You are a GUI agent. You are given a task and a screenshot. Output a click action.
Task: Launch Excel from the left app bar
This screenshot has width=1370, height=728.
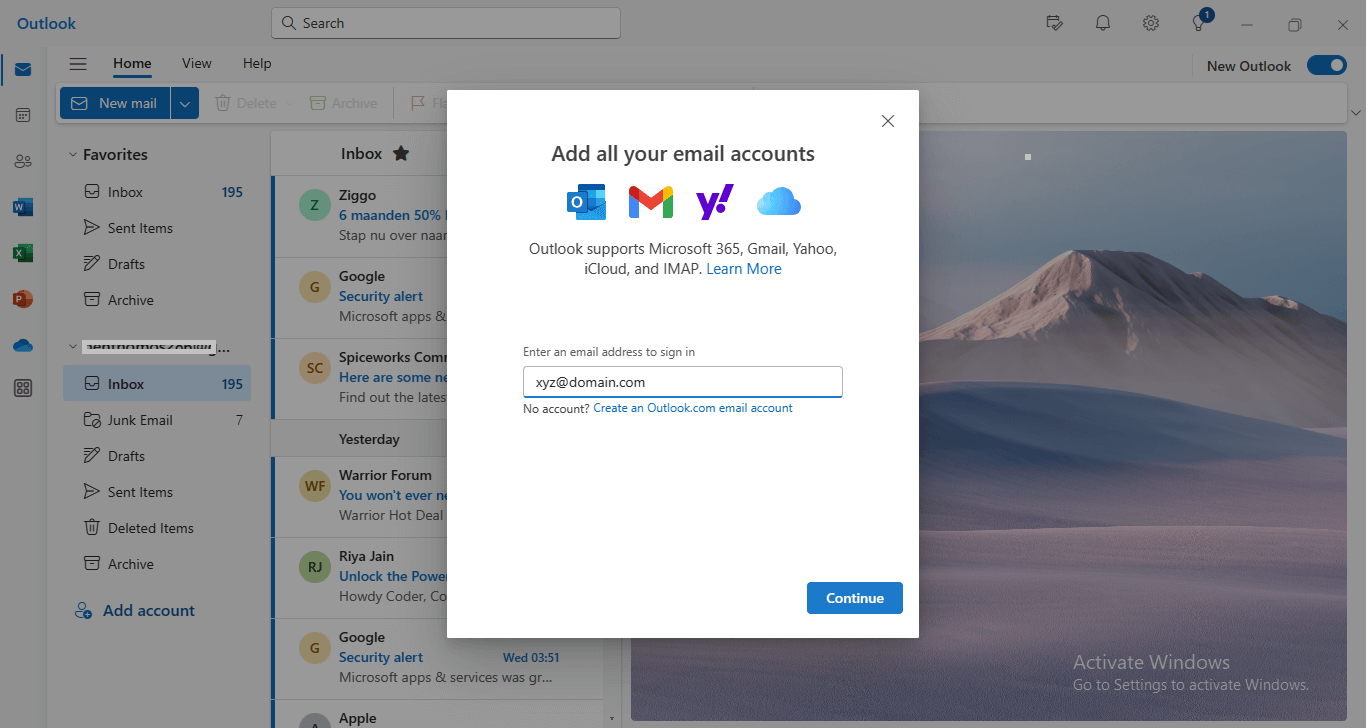tap(23, 253)
